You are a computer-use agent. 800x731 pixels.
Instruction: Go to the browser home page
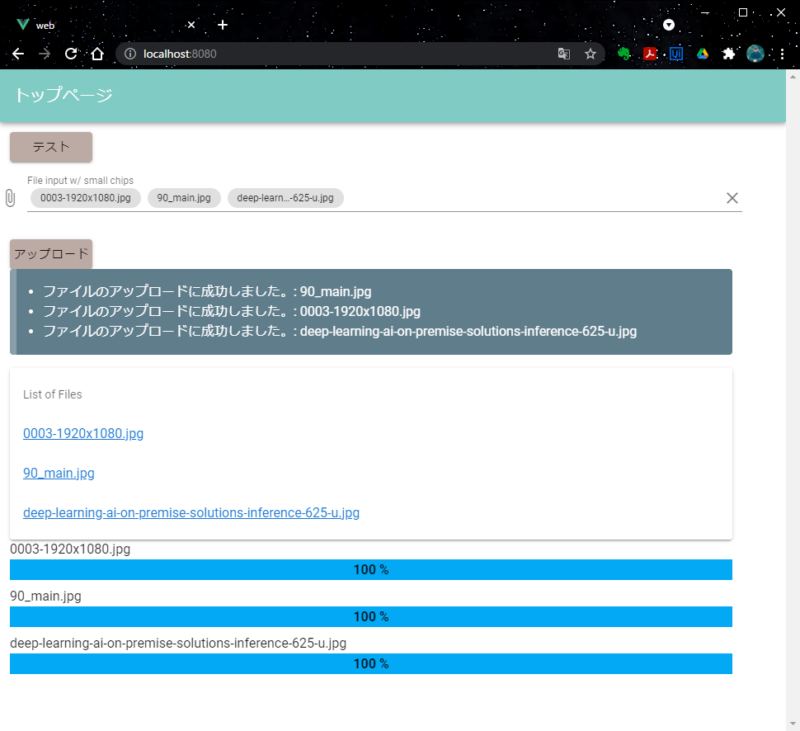pos(97,54)
